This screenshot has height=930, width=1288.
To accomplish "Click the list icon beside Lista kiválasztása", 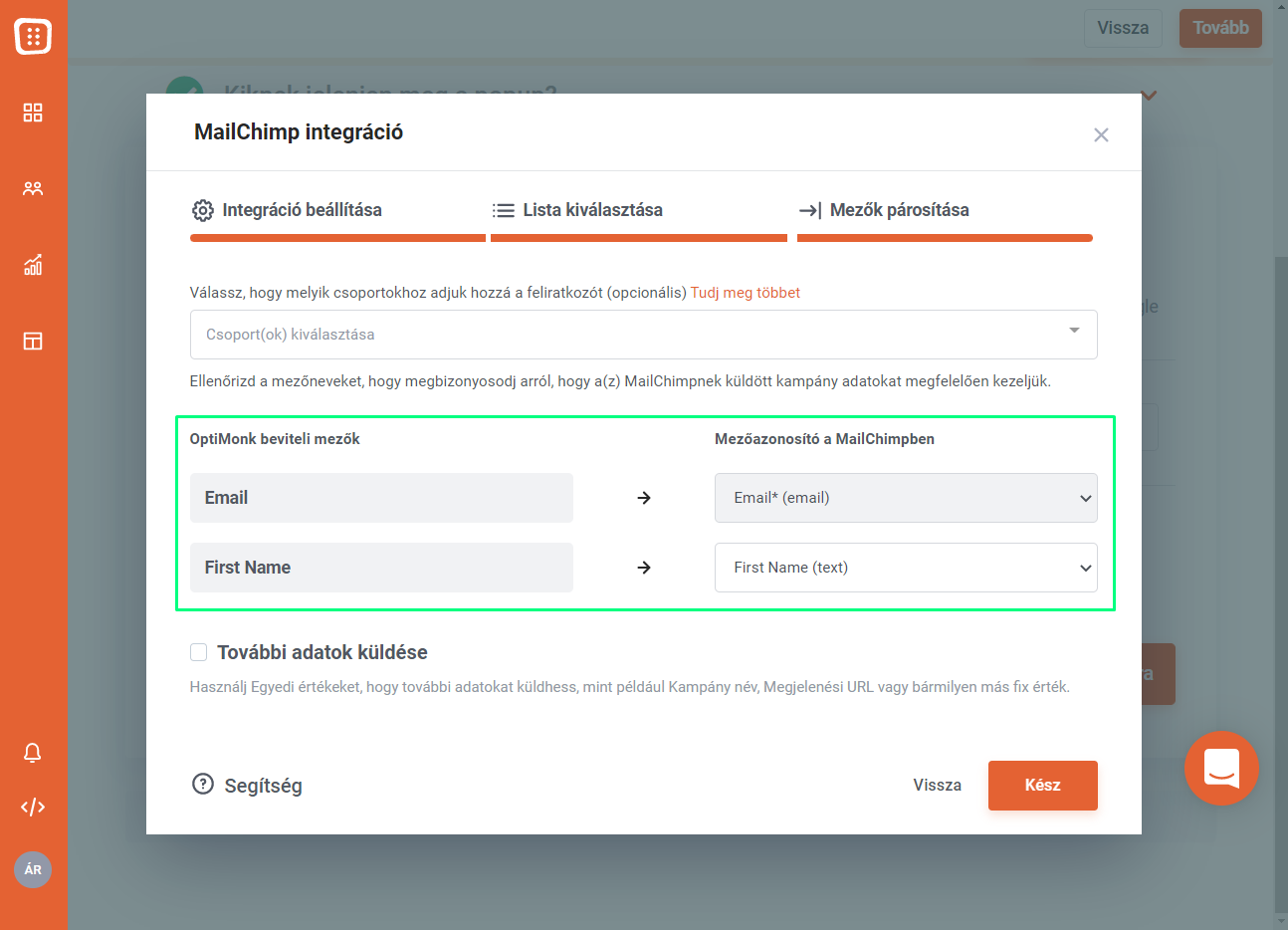I will (504, 210).
